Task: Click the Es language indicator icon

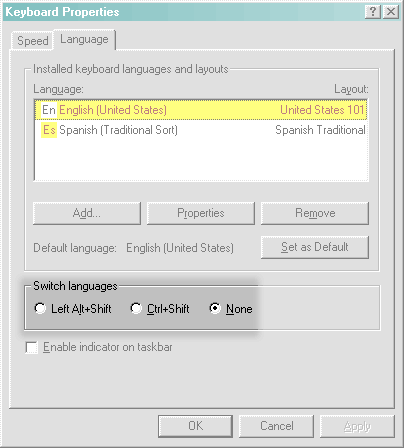Action: (x=49, y=130)
